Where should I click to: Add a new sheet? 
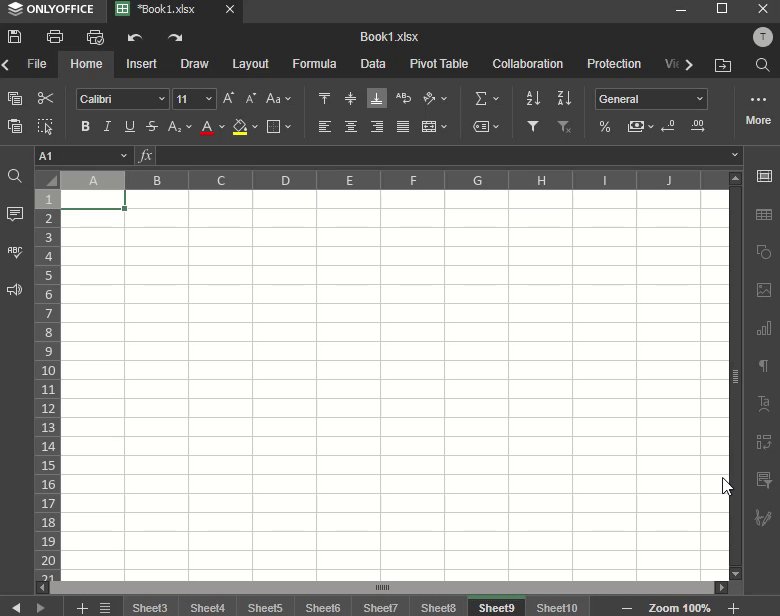(82, 608)
